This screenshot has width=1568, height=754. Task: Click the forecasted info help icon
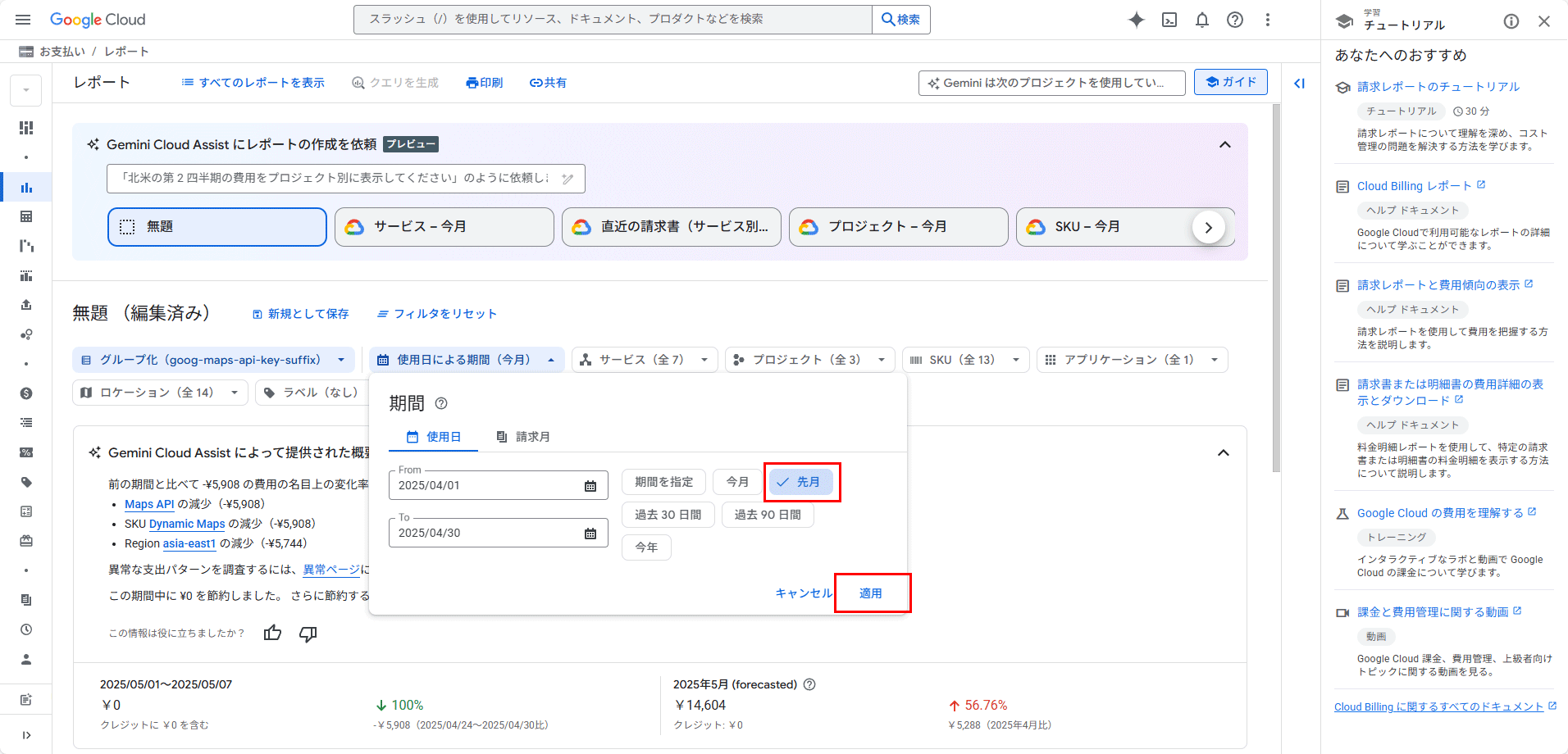click(809, 684)
